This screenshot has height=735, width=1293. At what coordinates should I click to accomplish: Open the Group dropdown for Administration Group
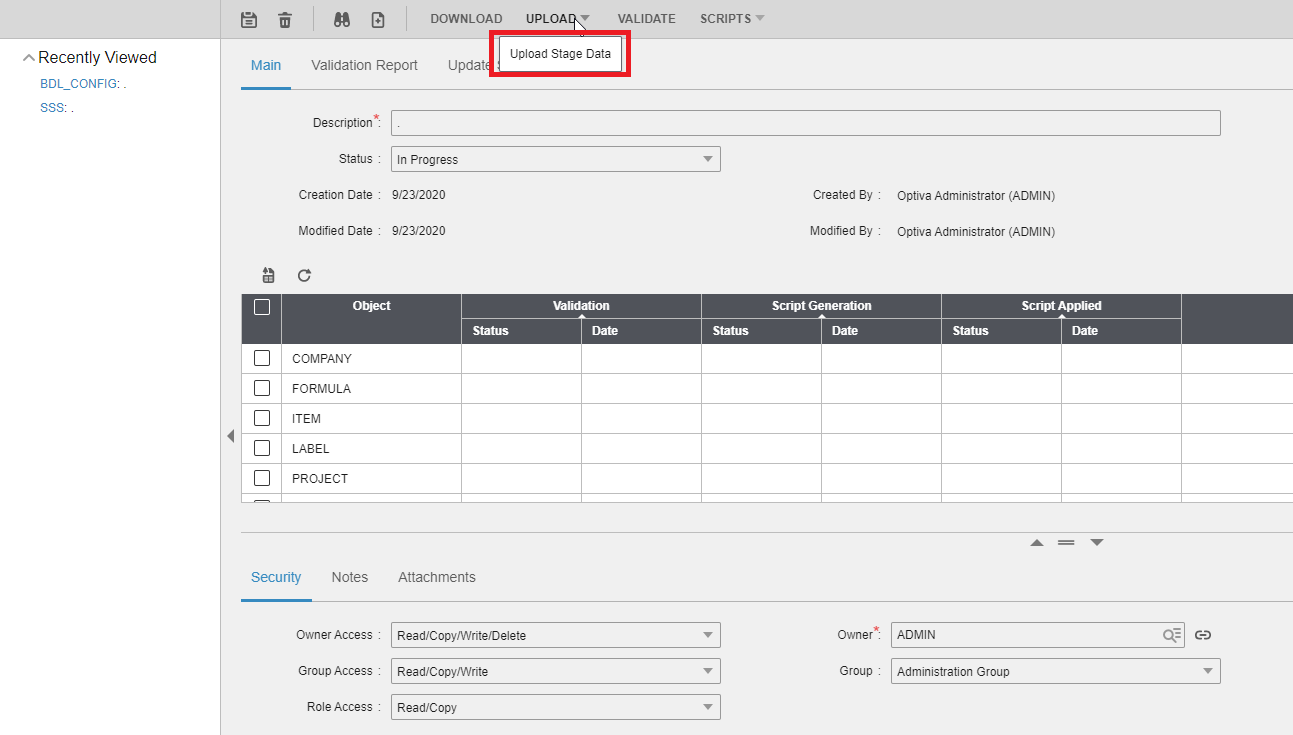pos(1055,671)
